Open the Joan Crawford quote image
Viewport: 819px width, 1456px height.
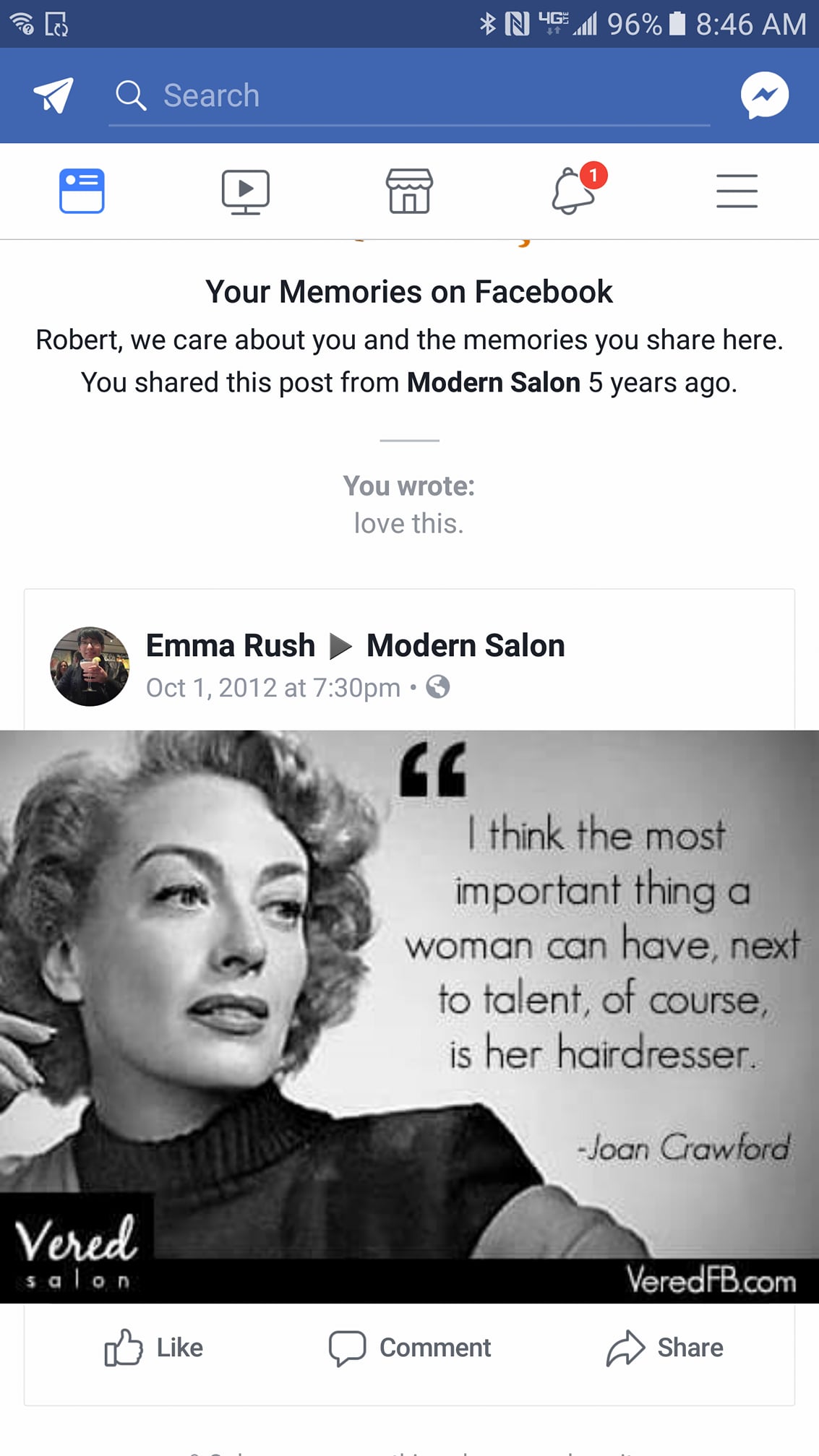409,1017
